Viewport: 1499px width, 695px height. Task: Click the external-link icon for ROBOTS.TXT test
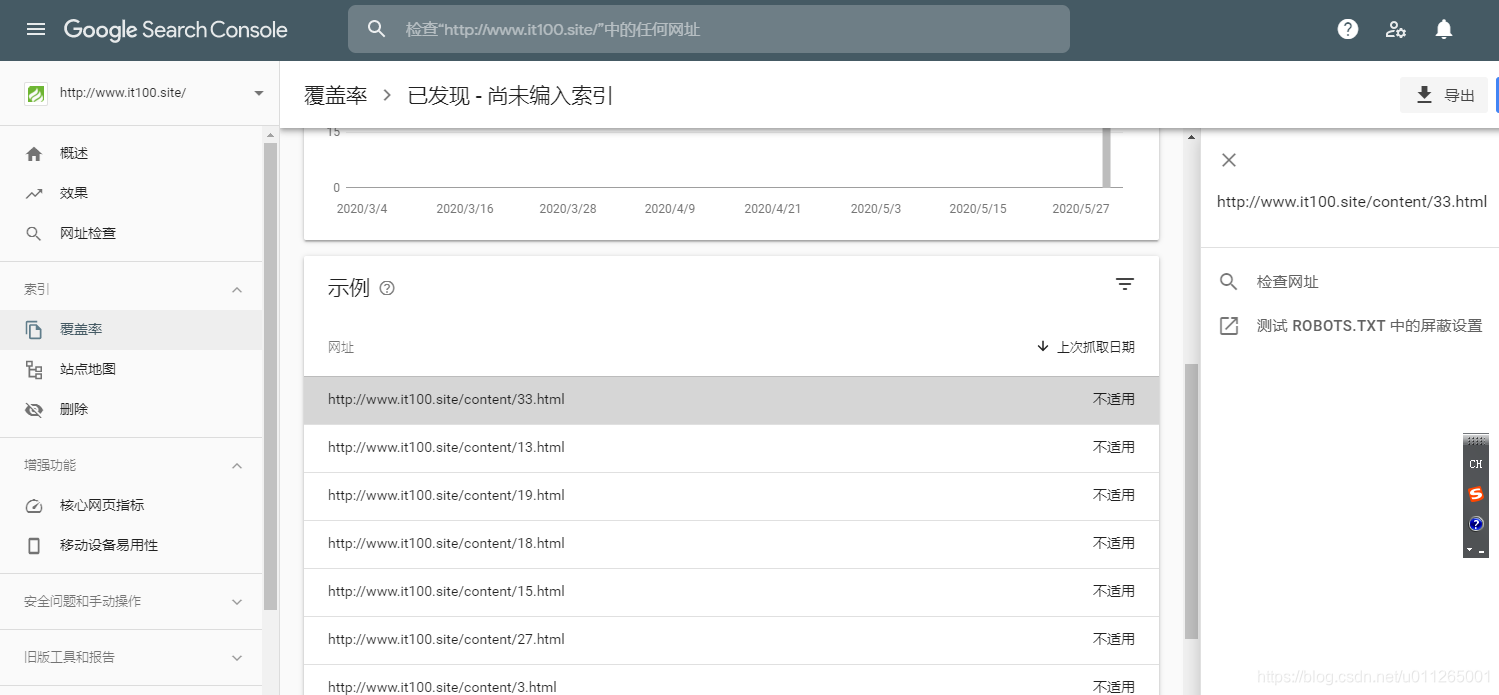click(1229, 326)
